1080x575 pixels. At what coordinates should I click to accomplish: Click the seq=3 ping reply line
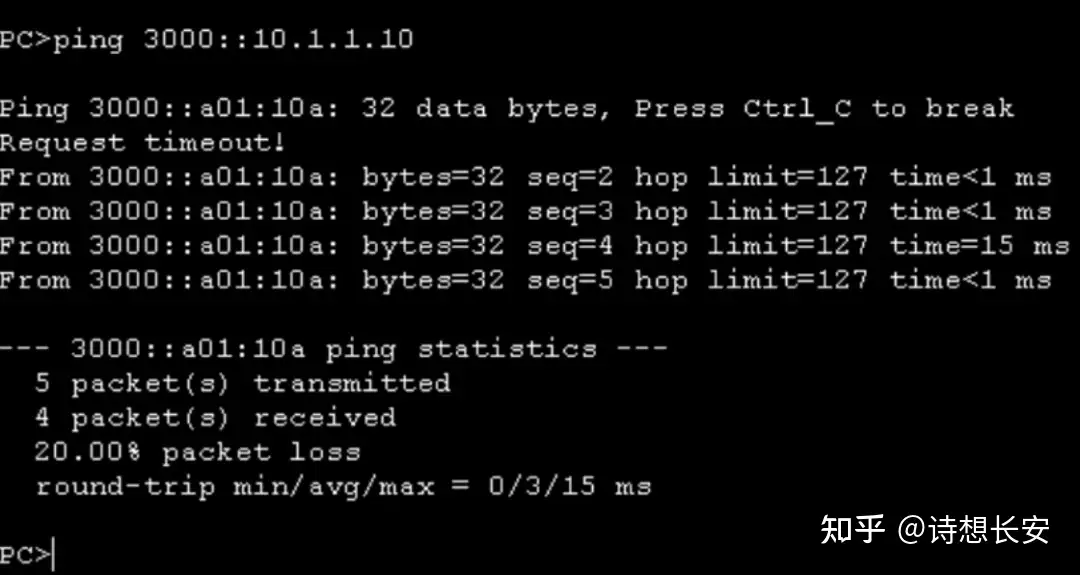[525, 211]
